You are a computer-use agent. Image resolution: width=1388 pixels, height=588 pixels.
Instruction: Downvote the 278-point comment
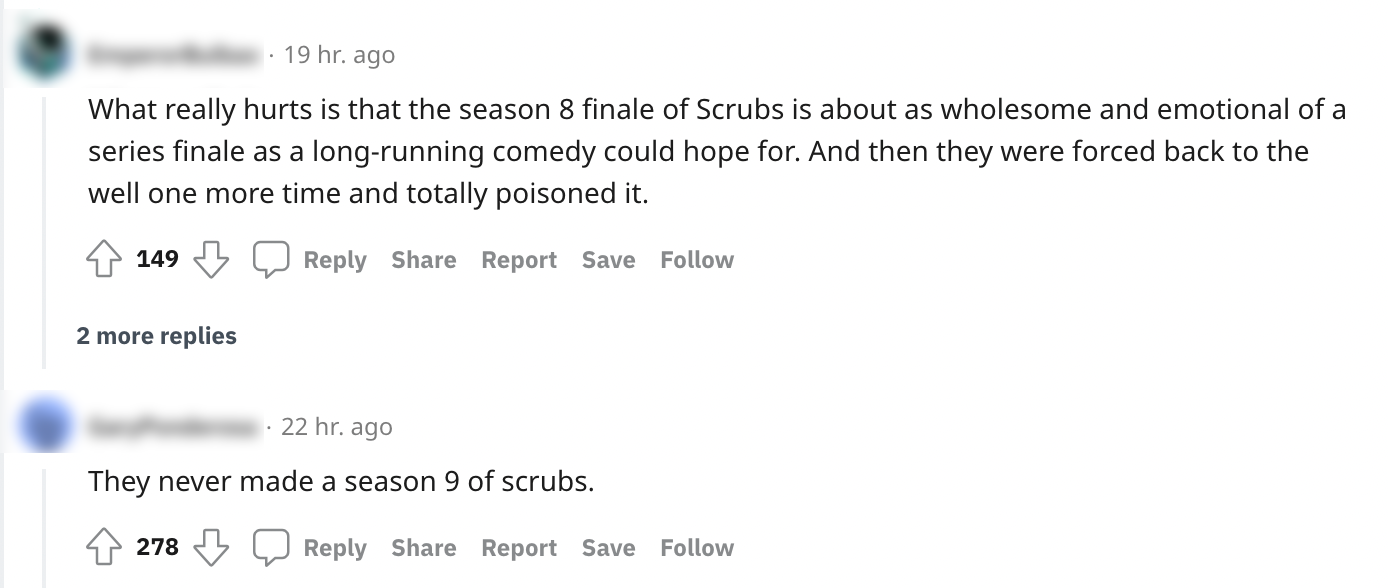pyautogui.click(x=210, y=548)
